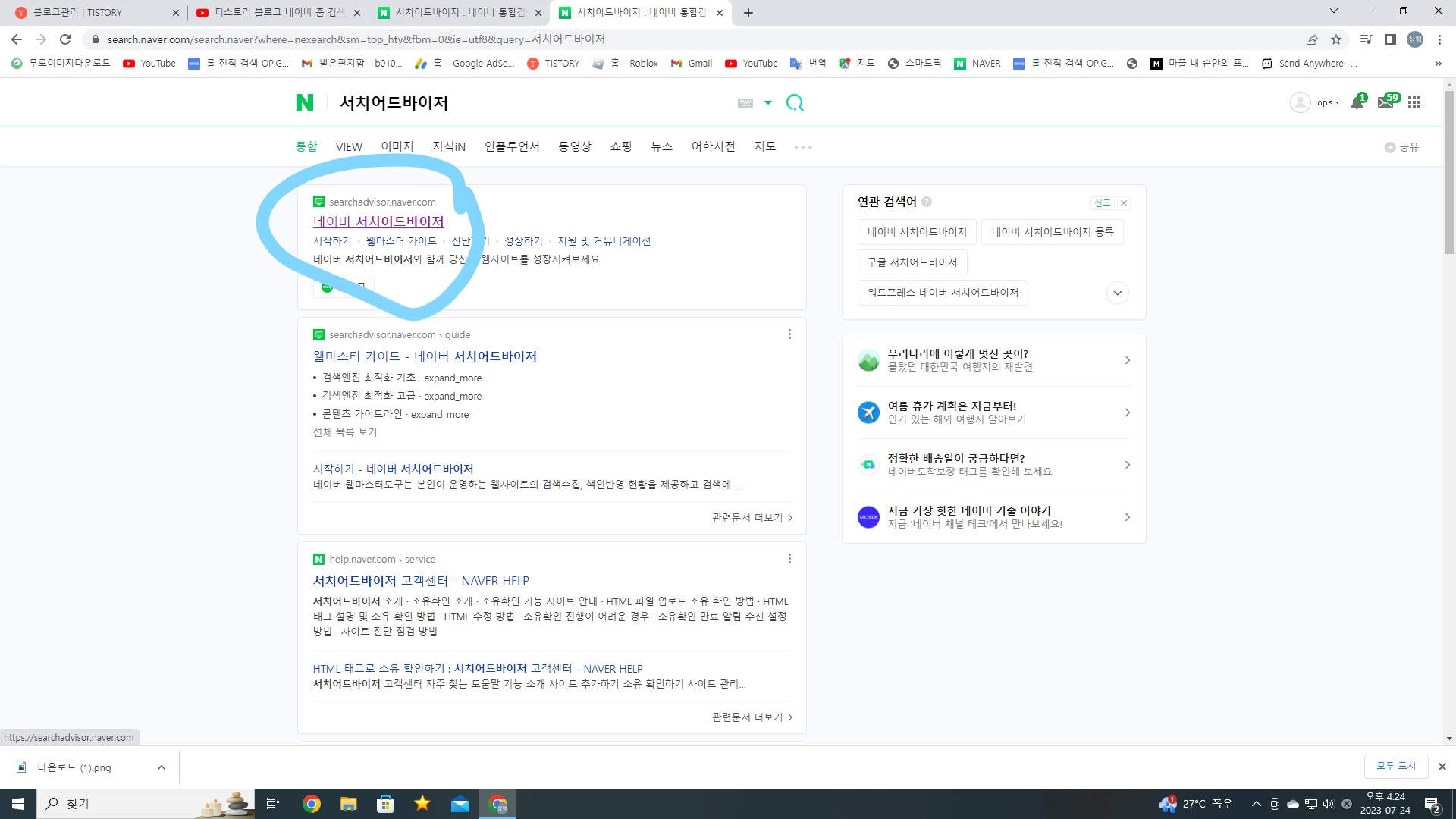
Task: Switch to the 뉴스 search tab
Action: (661, 146)
